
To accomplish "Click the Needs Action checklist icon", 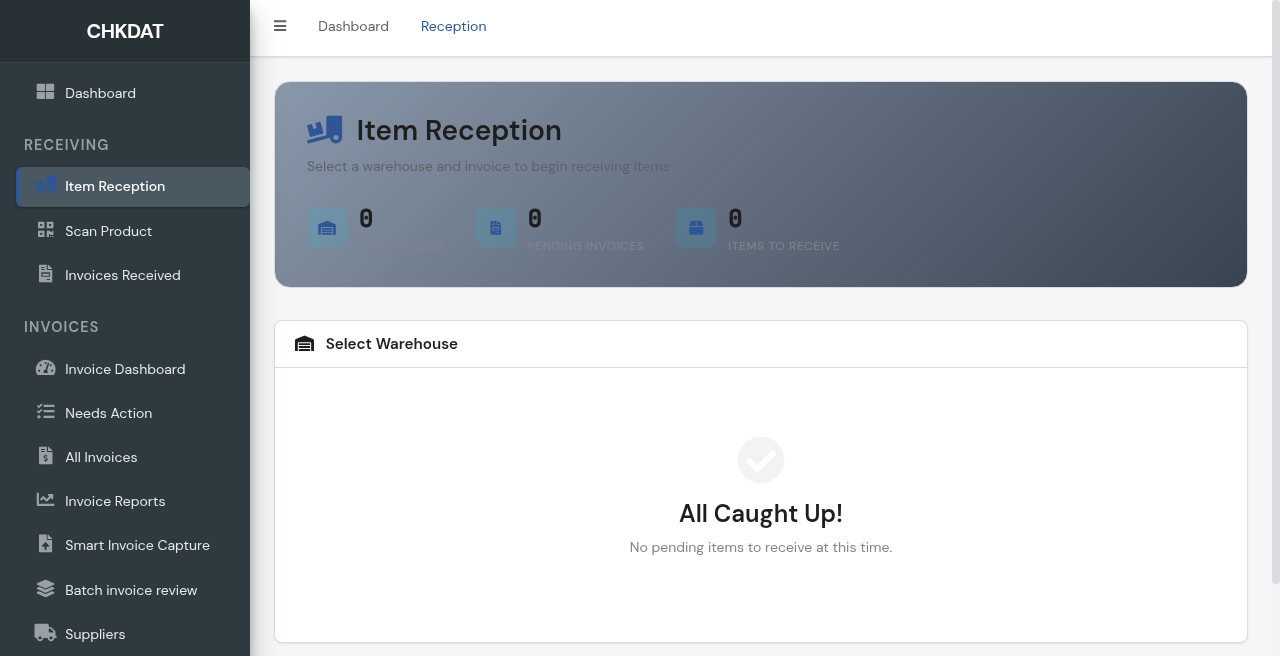I will pos(45,412).
